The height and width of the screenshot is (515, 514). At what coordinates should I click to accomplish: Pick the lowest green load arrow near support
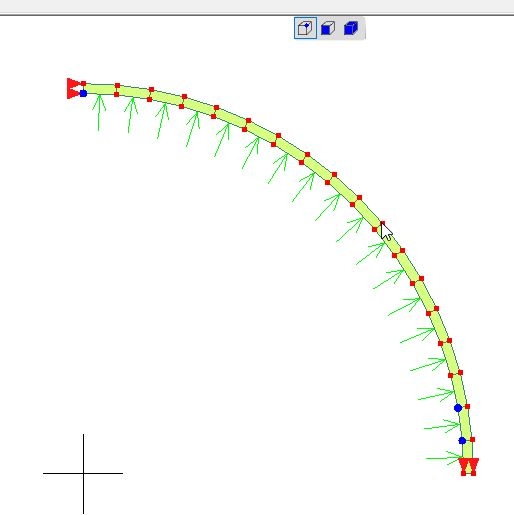coord(444,458)
